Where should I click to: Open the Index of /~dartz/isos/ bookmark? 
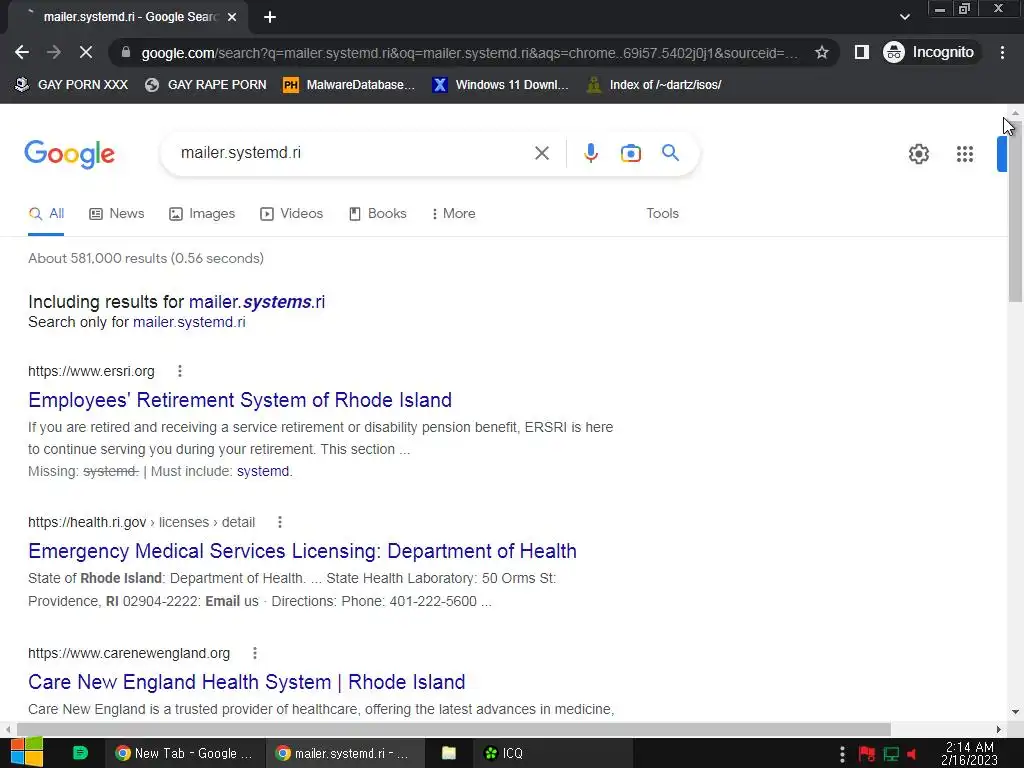(654, 85)
